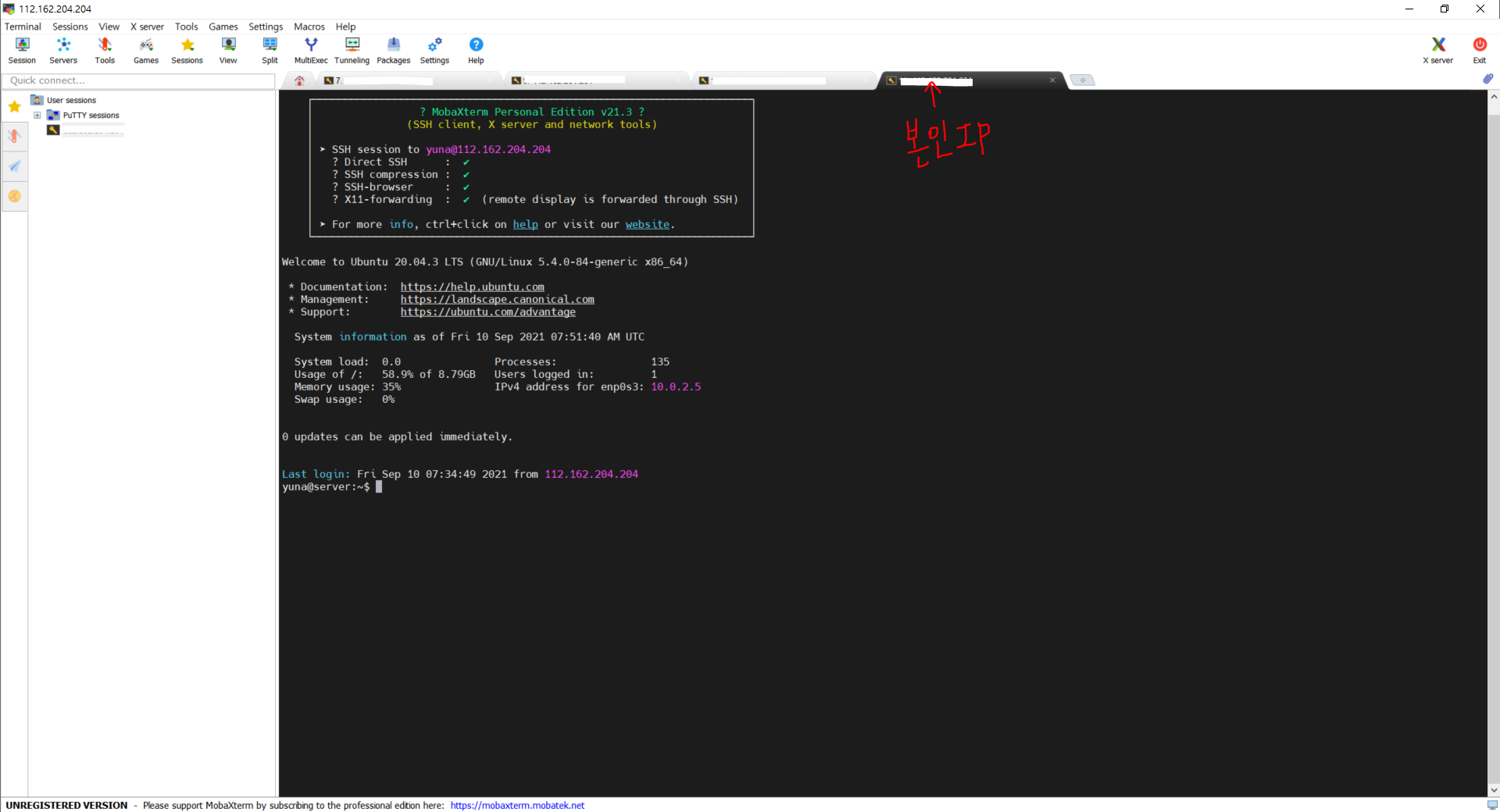Open the Settings menu
Image resolution: width=1500 pixels, height=812 pixels.
(x=266, y=27)
